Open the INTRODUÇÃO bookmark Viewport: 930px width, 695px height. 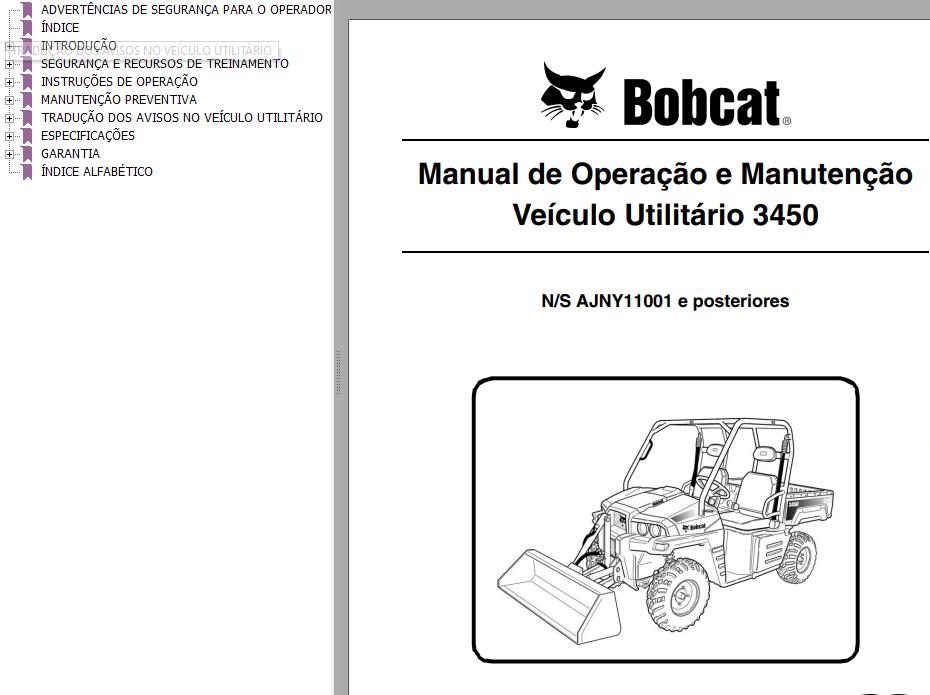point(79,44)
